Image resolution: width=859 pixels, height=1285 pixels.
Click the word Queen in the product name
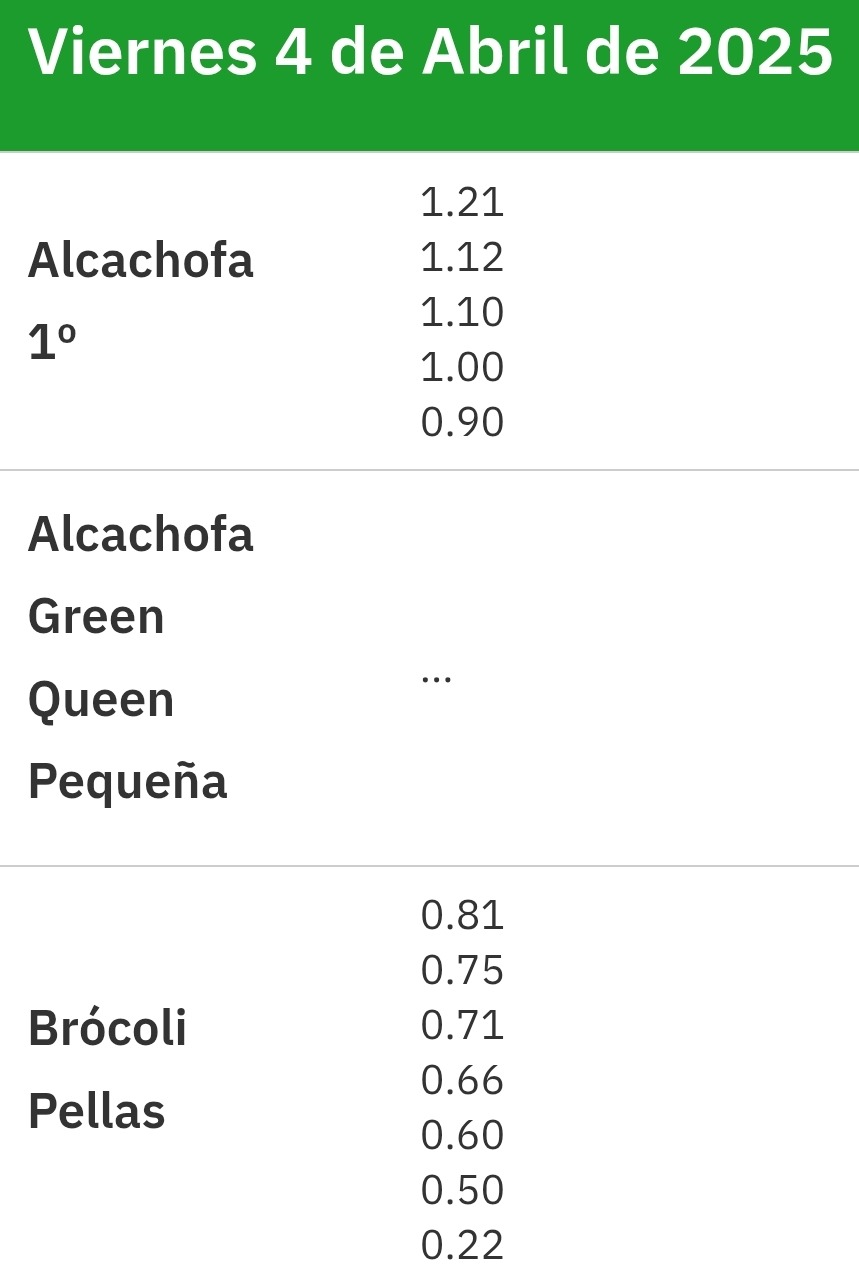point(101,699)
